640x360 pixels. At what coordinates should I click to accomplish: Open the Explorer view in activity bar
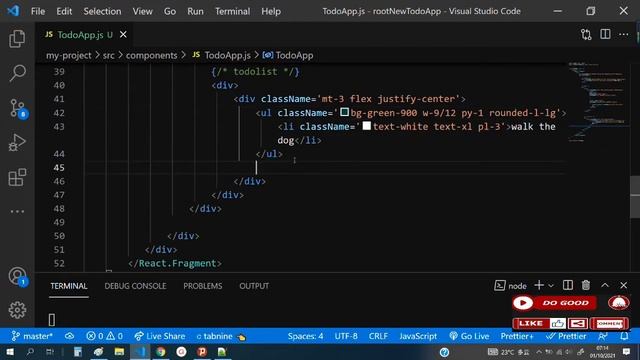(17, 39)
